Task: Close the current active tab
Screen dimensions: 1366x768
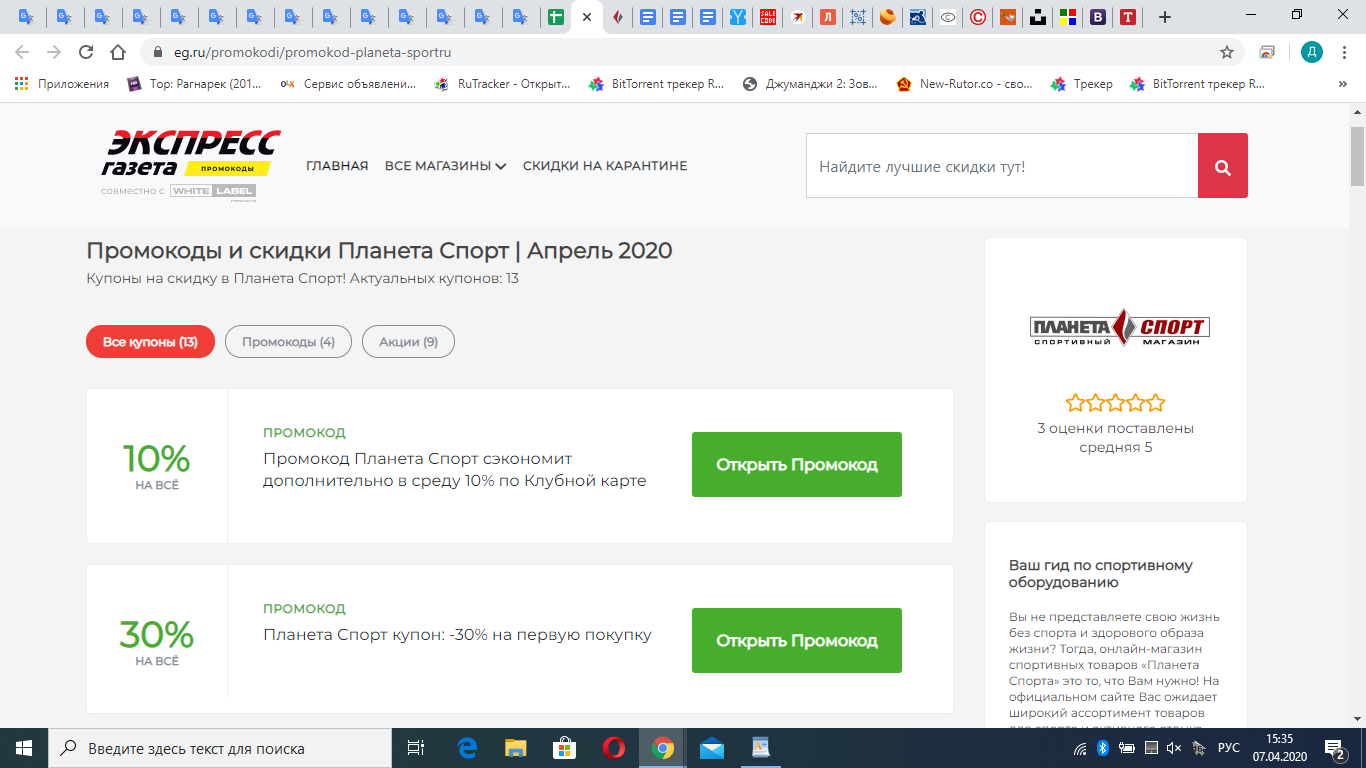Action: [586, 17]
